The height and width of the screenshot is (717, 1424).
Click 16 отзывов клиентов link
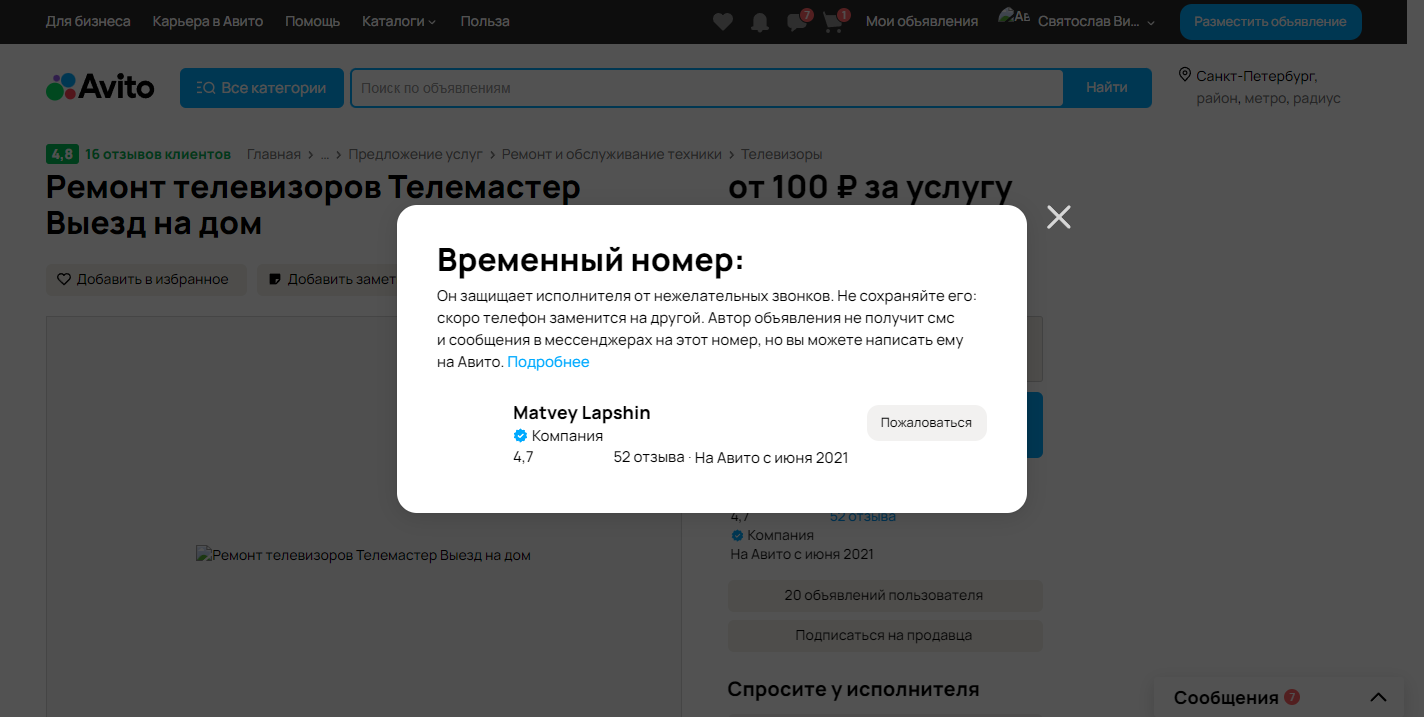158,154
